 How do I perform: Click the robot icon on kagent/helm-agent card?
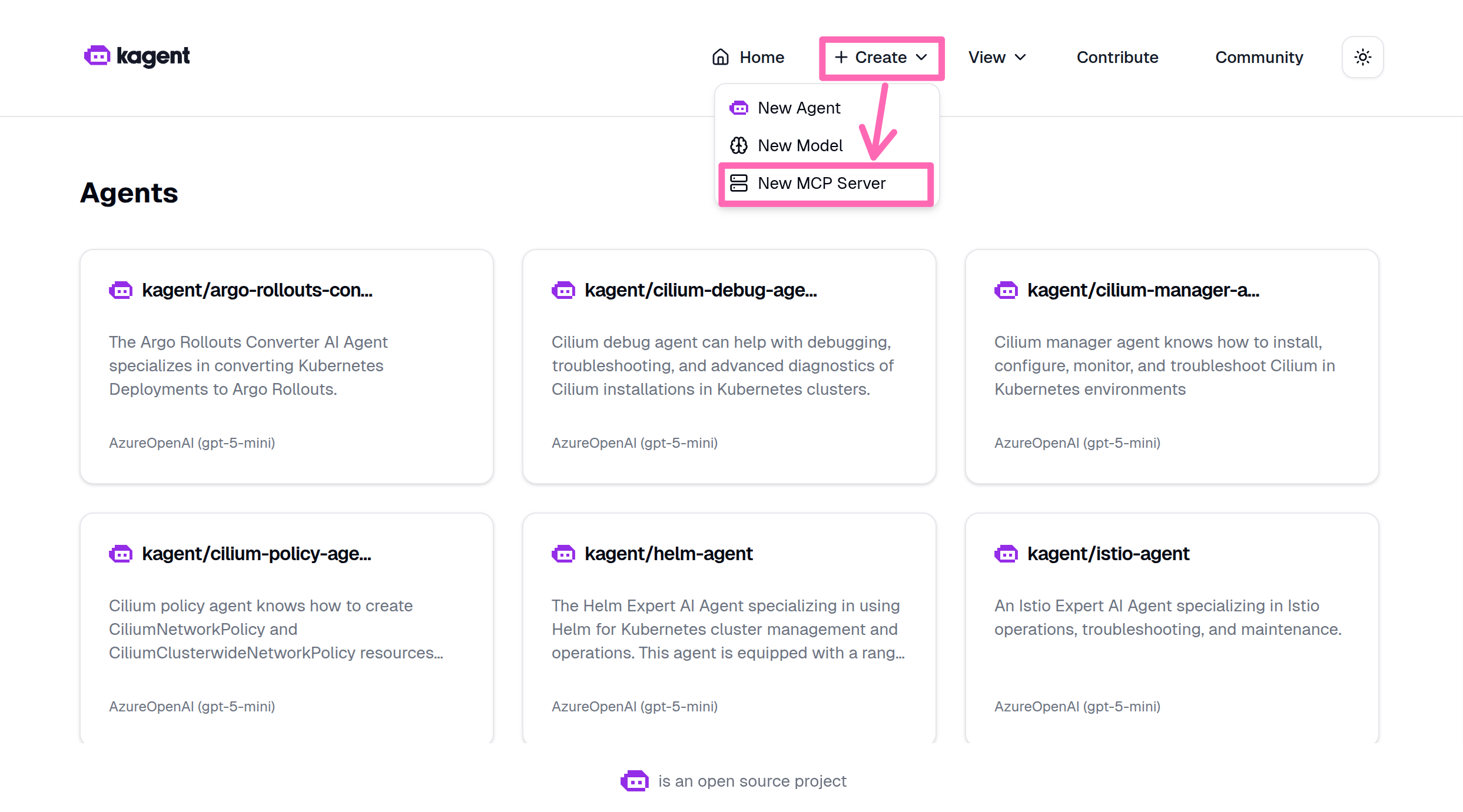tap(563, 554)
